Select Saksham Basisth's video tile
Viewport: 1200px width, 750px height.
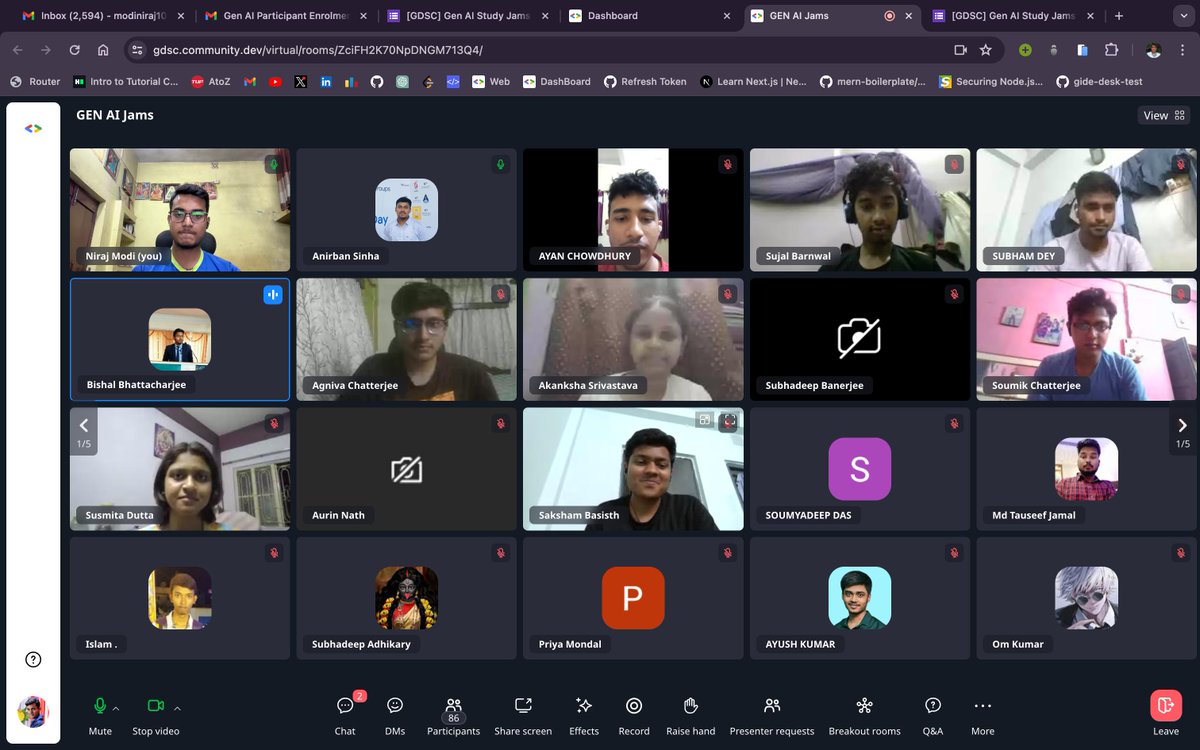tap(633, 468)
